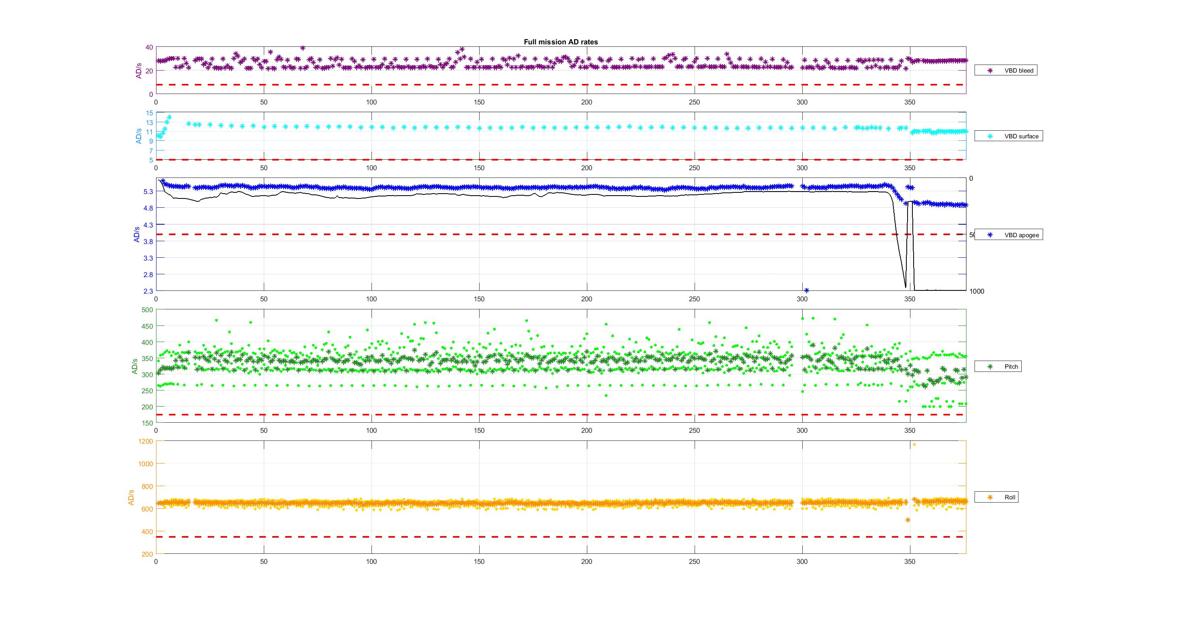The image size is (1200, 622).
Task: Click the 13 y-axis tick in VBD surface plot
Action: [x=149, y=123]
